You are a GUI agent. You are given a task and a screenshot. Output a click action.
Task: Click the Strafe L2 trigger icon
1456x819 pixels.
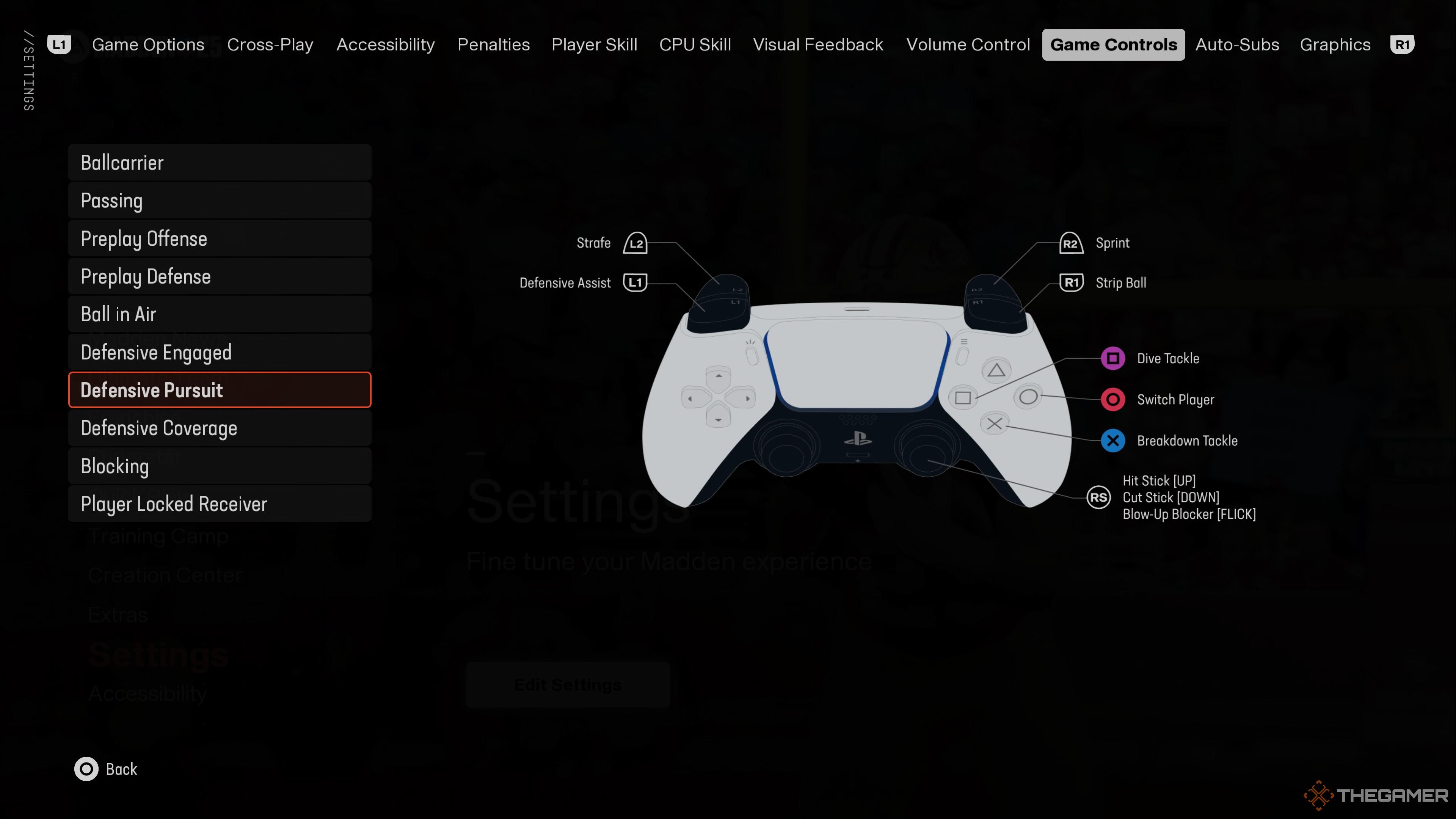pos(636,243)
